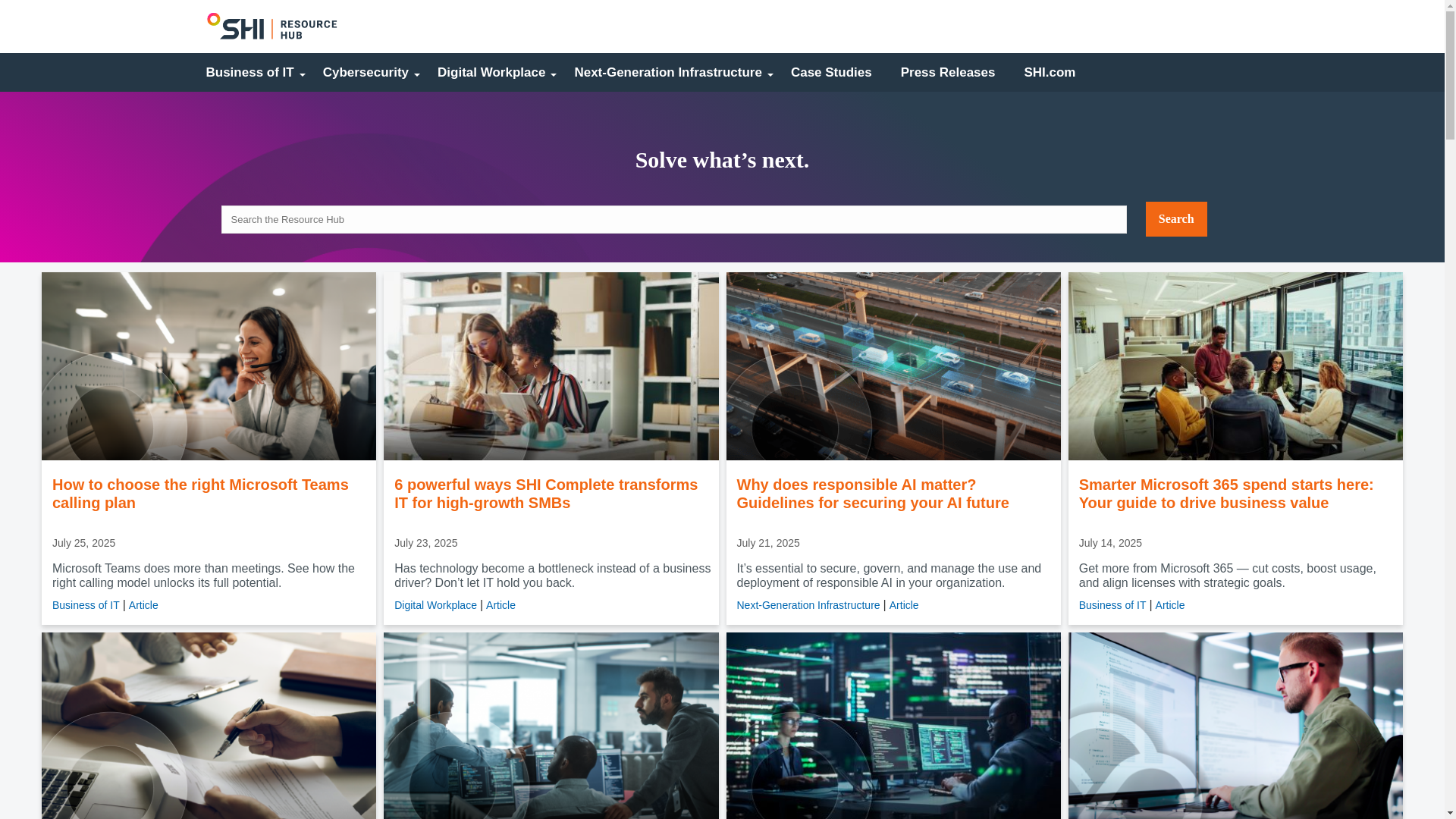This screenshot has height=819, width=1456.
Task: Open 'Smarter Microsoft 365 spend starts here' article
Action: pos(1226,494)
